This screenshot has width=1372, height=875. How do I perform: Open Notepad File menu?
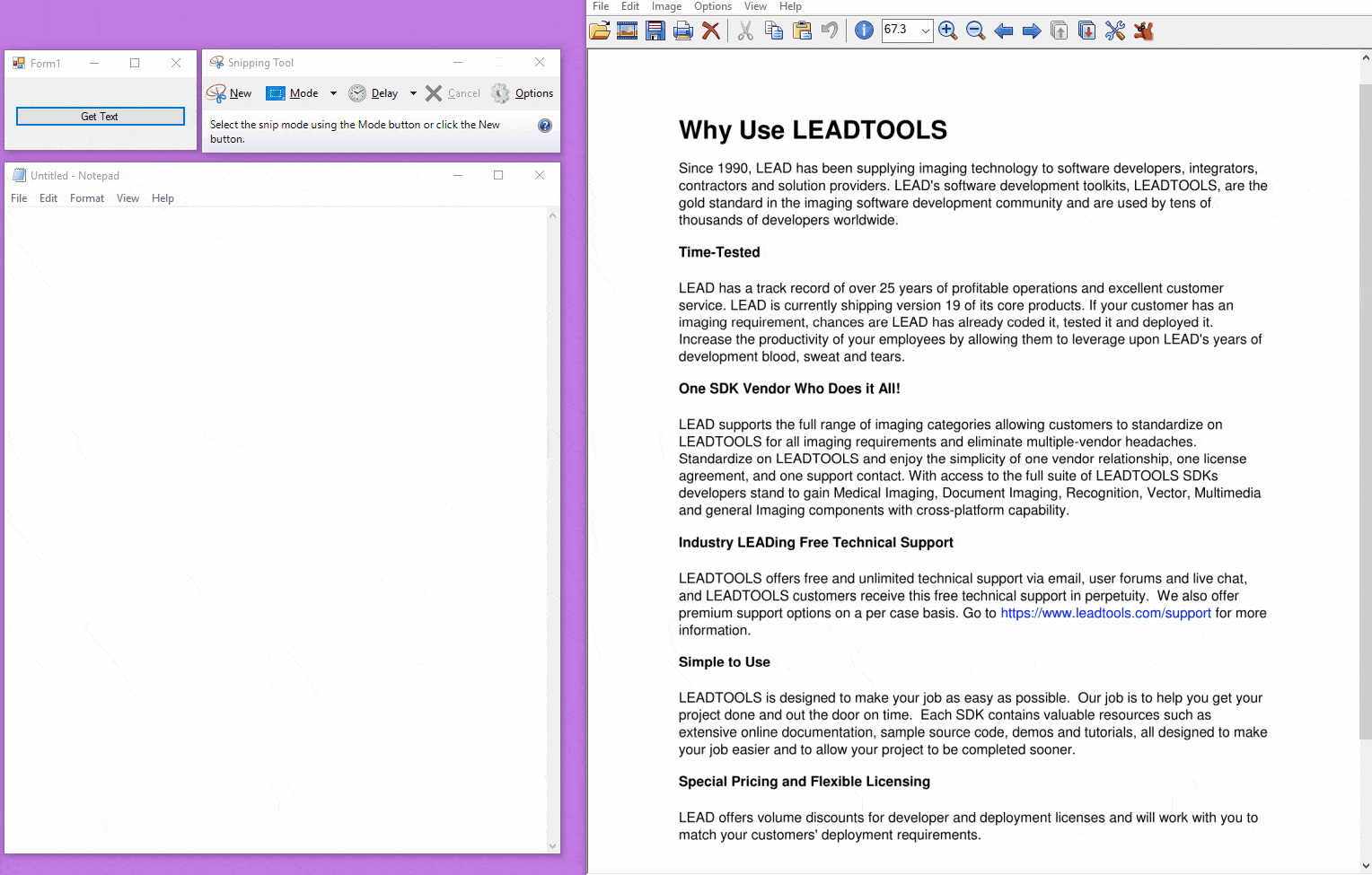pos(19,198)
